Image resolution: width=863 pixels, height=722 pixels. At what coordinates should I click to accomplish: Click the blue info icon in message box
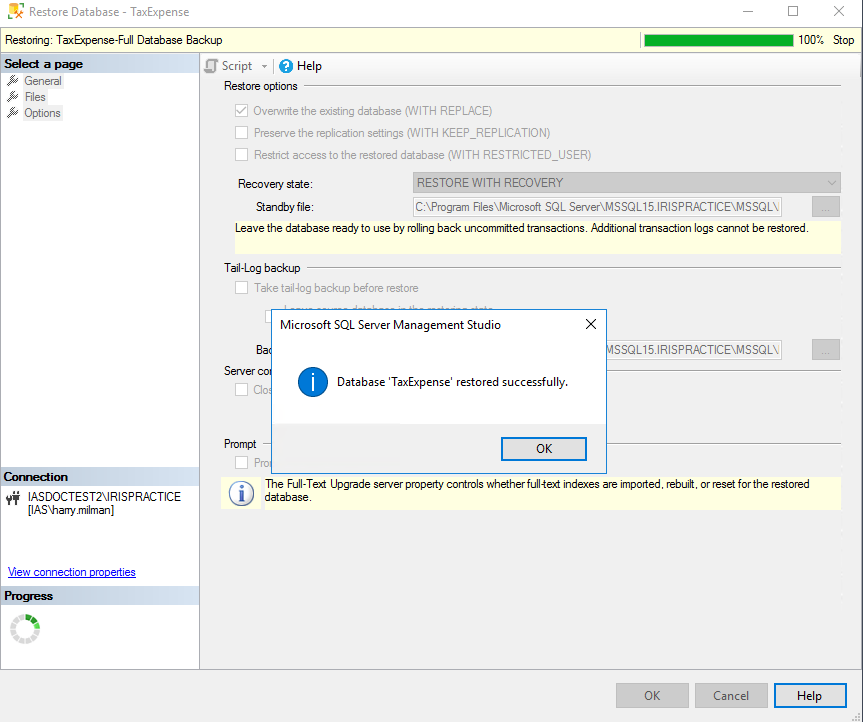coord(313,382)
